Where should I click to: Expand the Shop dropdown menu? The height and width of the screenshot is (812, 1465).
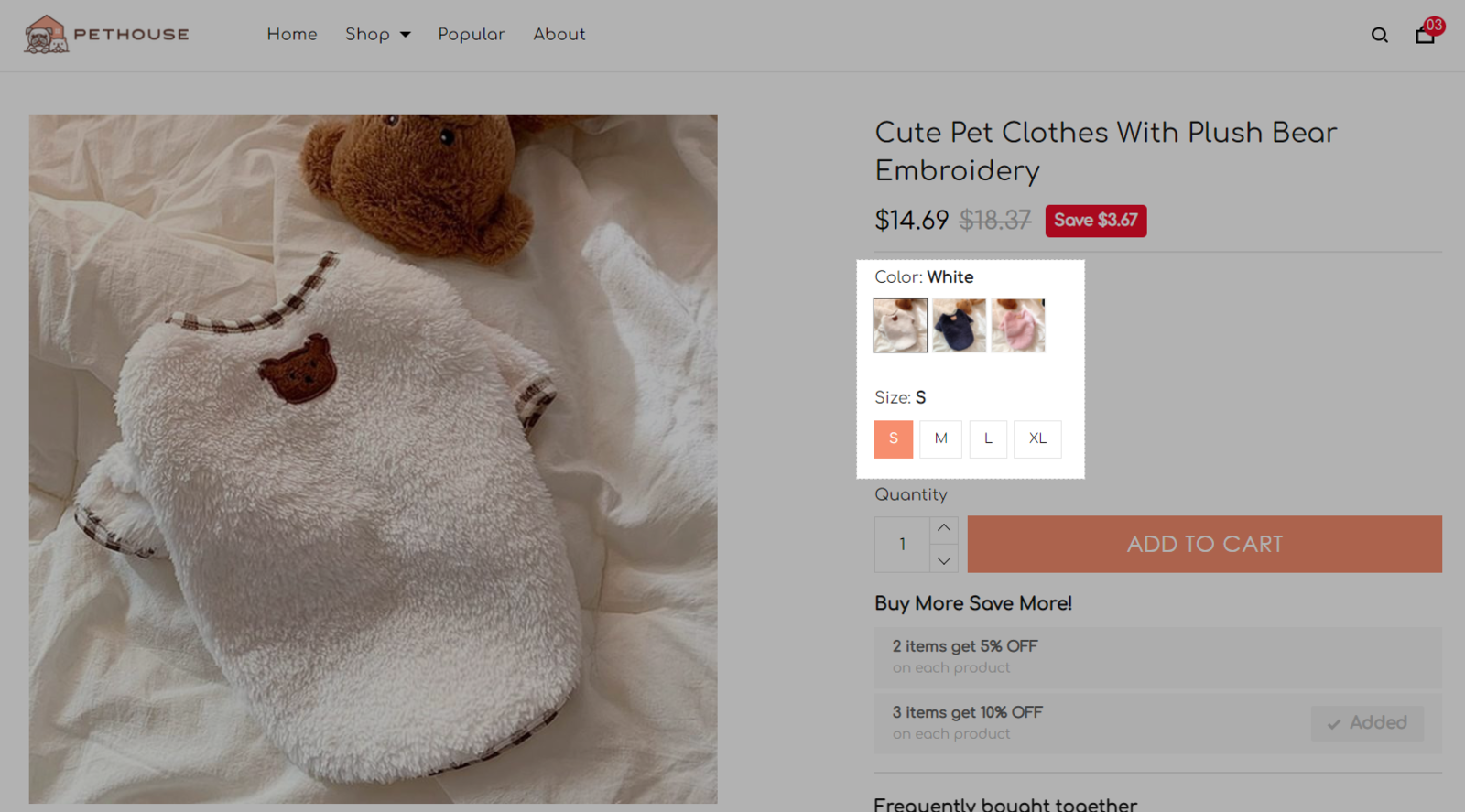tap(377, 35)
